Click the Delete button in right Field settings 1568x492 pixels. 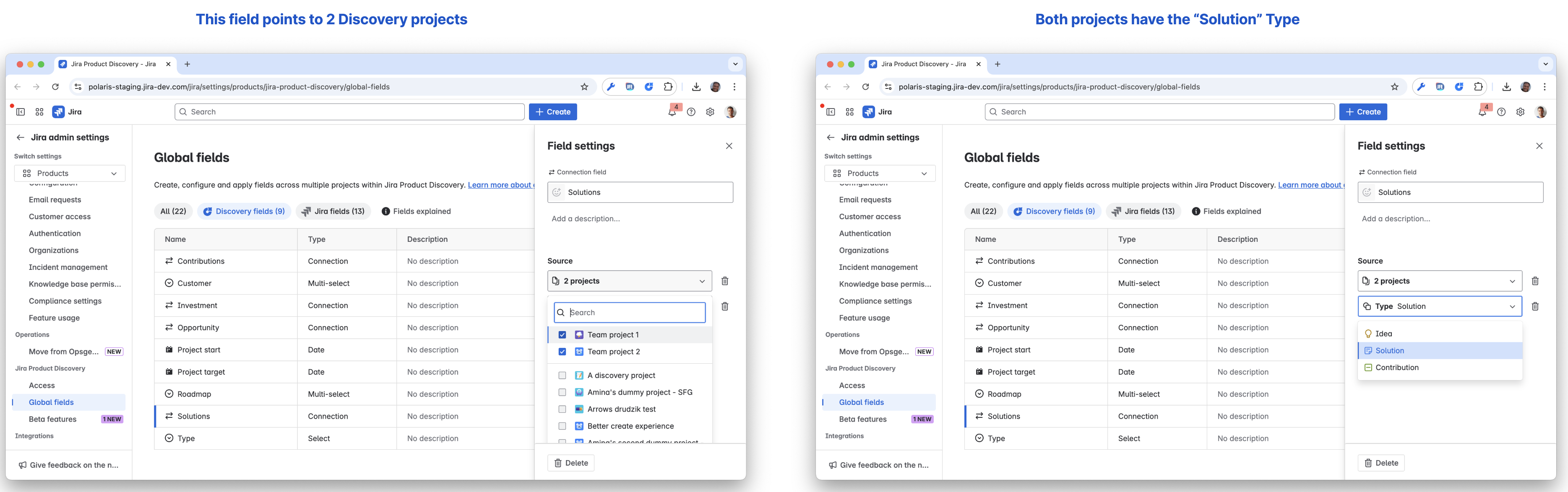point(1381,464)
